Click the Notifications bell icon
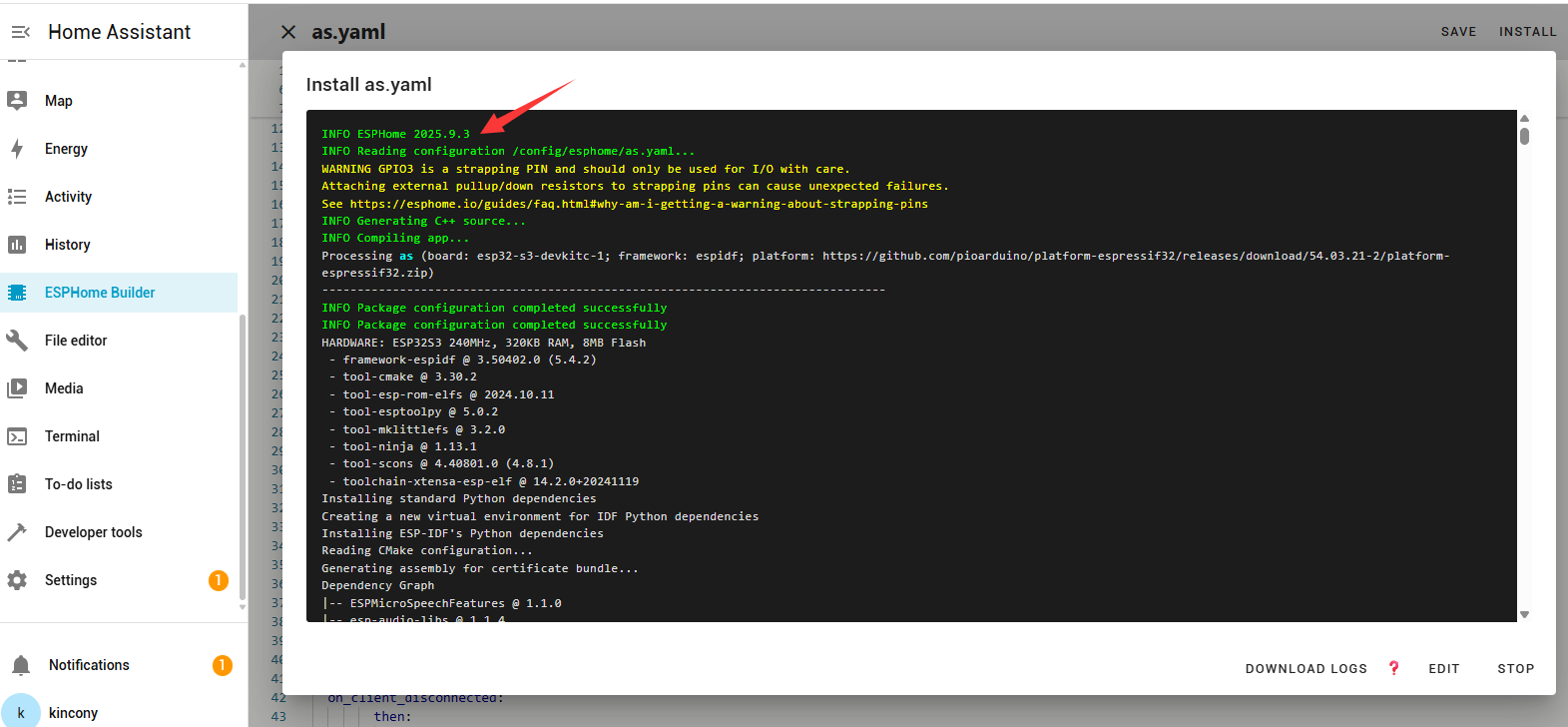Screen dimensions: 1568x727 tap(21, 665)
